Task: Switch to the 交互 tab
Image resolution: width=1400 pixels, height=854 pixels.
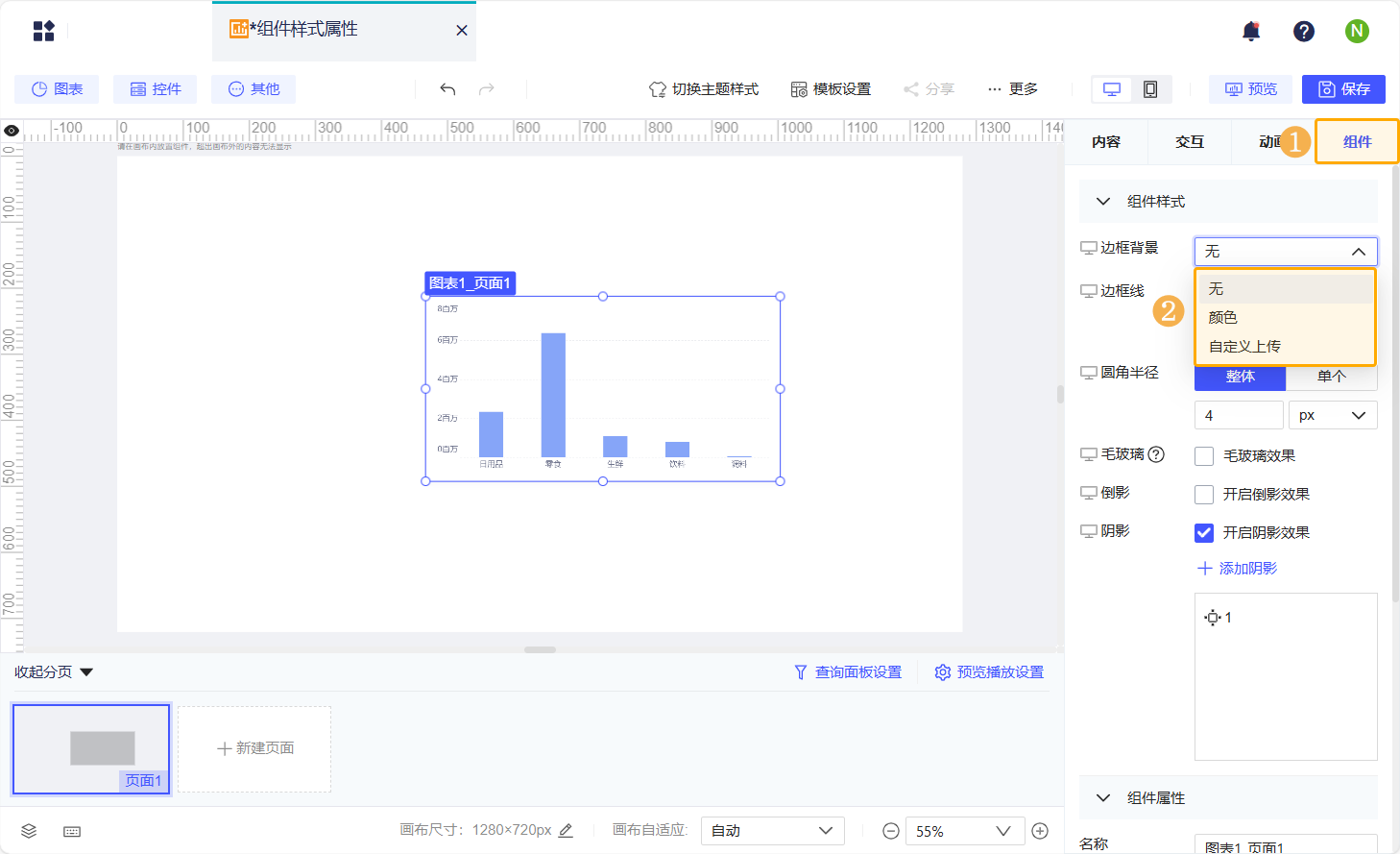Action: click(x=1190, y=142)
